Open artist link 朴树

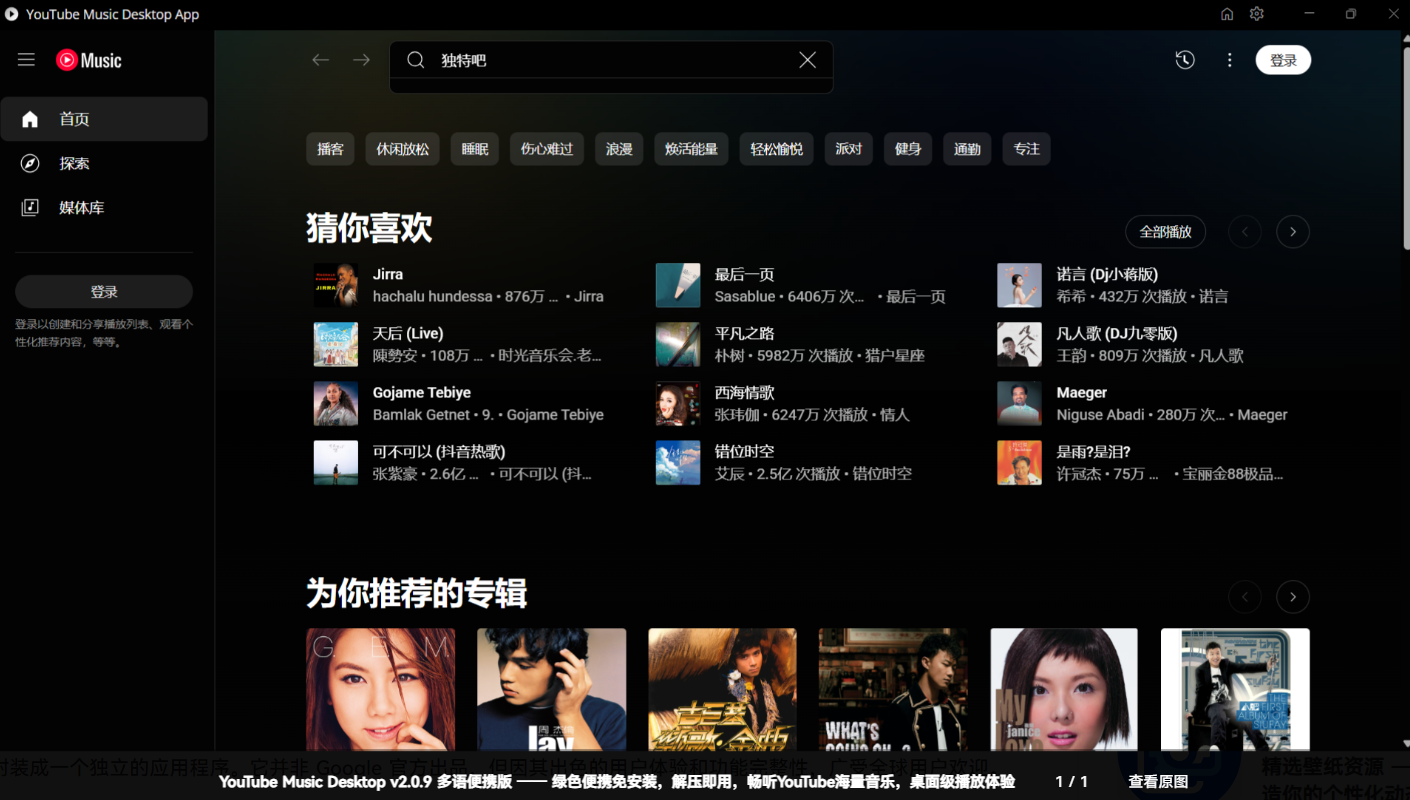(x=729, y=356)
